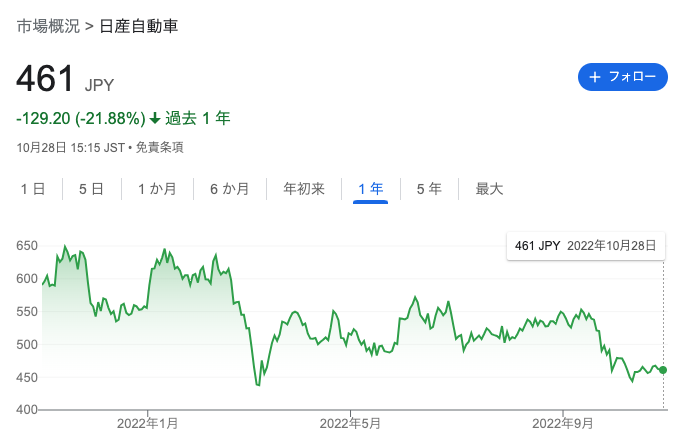Open the 市場概況 breadcrumb link
Screen dimensions: 684x448
(48, 26)
